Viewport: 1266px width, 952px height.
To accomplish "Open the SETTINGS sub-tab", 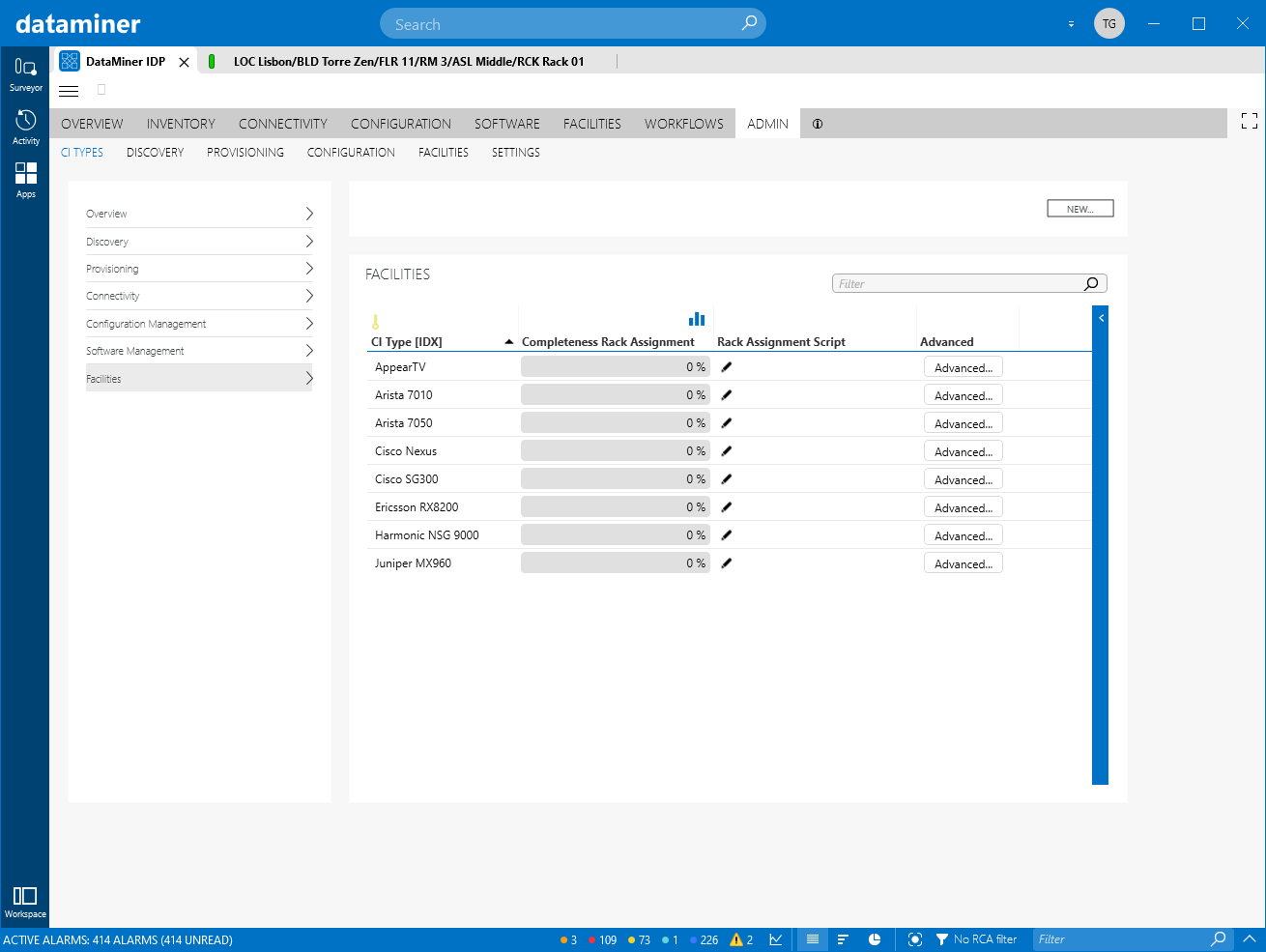I will point(516,153).
